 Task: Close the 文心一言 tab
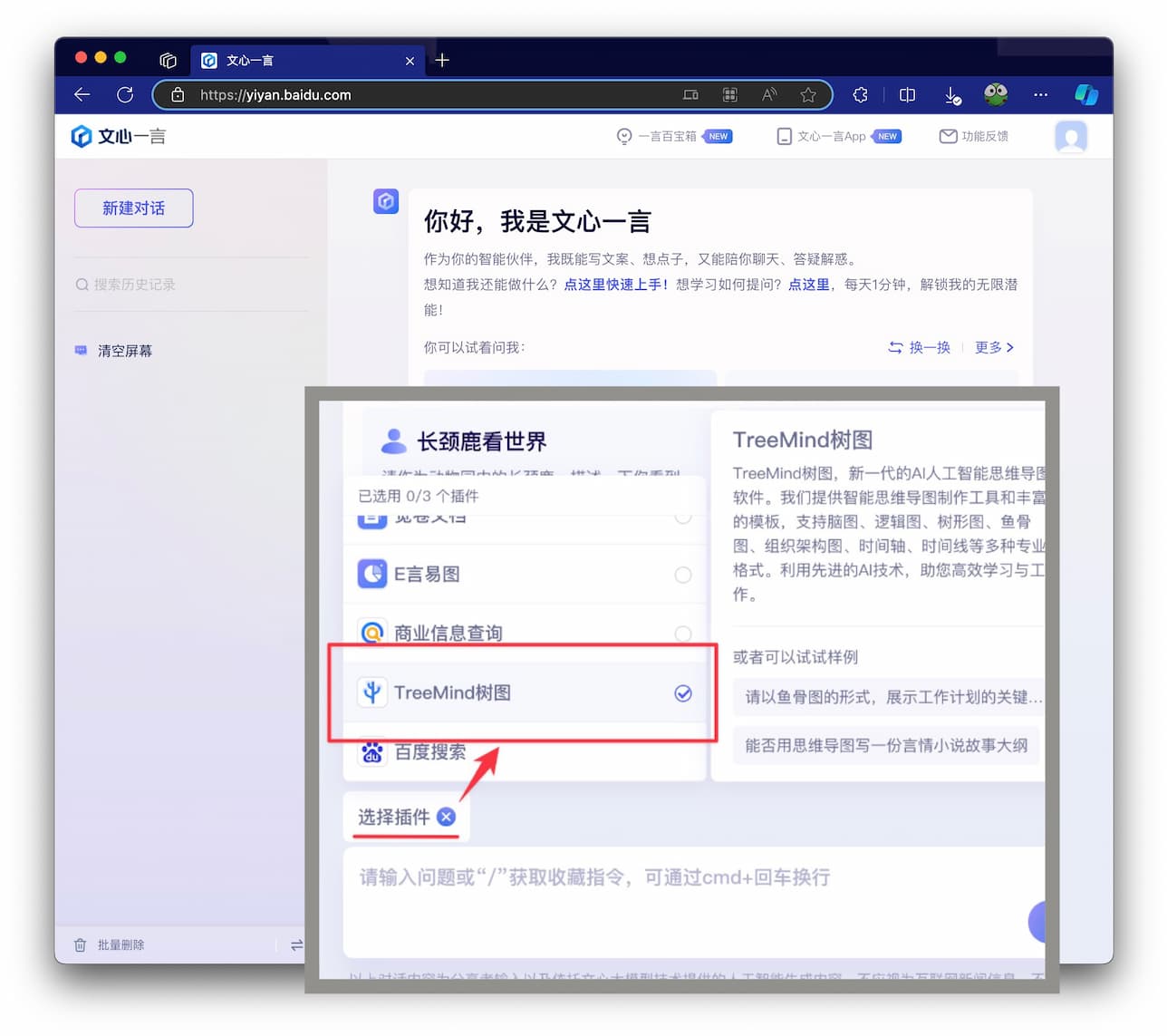pyautogui.click(x=410, y=61)
